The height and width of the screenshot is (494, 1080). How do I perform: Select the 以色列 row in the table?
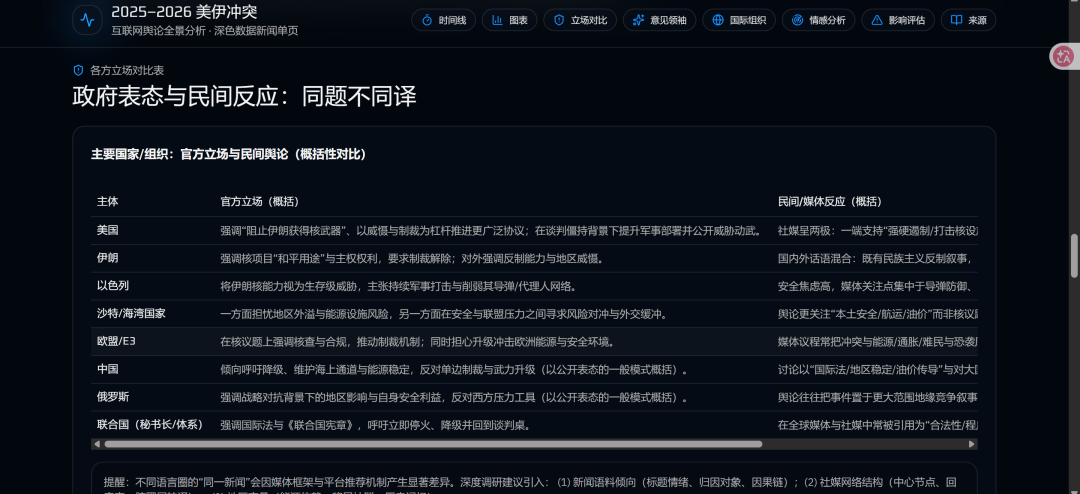tap(113, 286)
